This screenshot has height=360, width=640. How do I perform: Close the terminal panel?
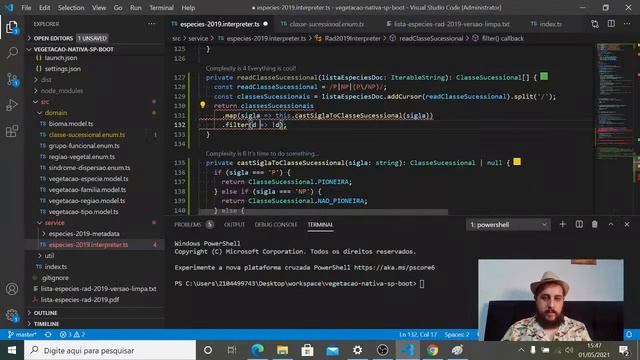[627, 224]
